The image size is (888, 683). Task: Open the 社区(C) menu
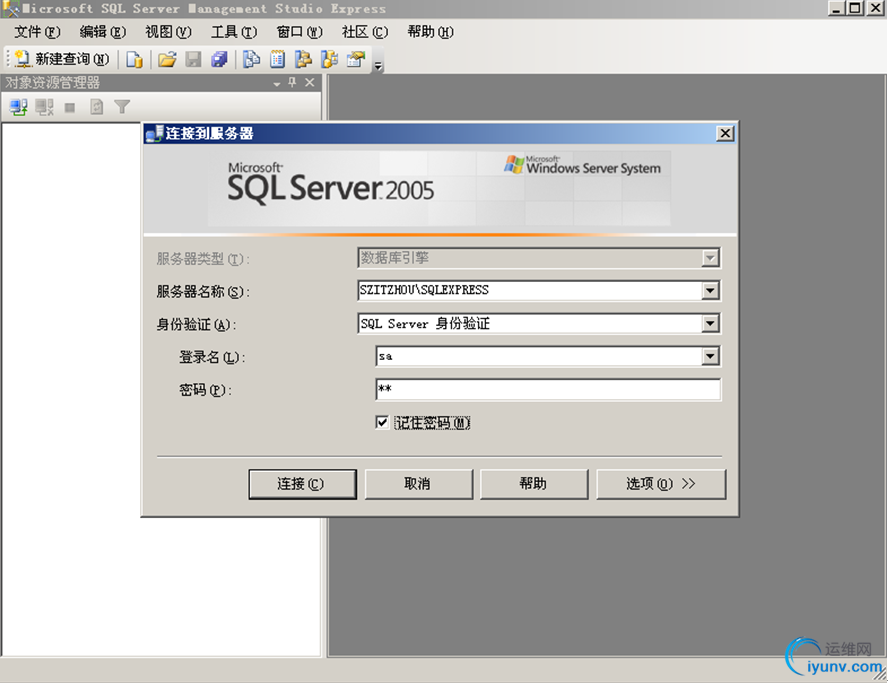tap(365, 32)
